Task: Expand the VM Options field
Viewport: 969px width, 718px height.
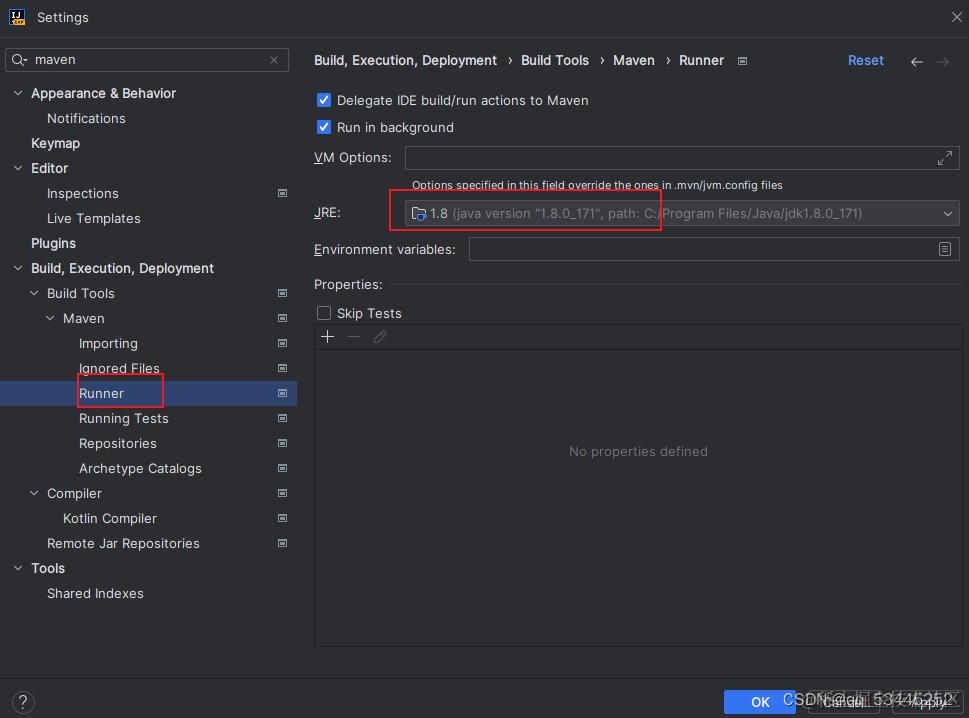Action: 945,158
